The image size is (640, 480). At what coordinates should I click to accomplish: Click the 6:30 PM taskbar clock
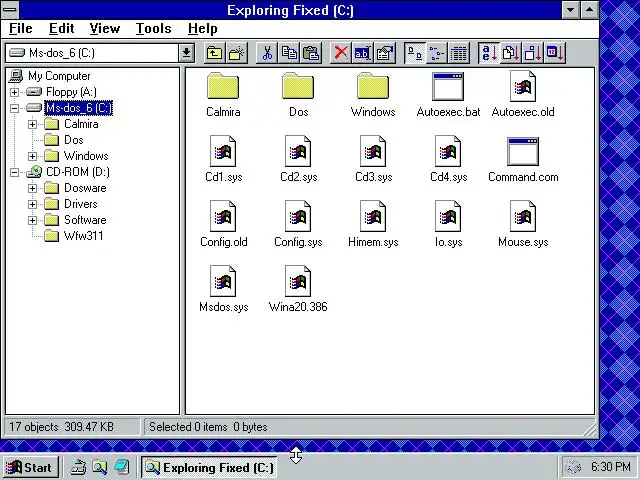coord(611,466)
